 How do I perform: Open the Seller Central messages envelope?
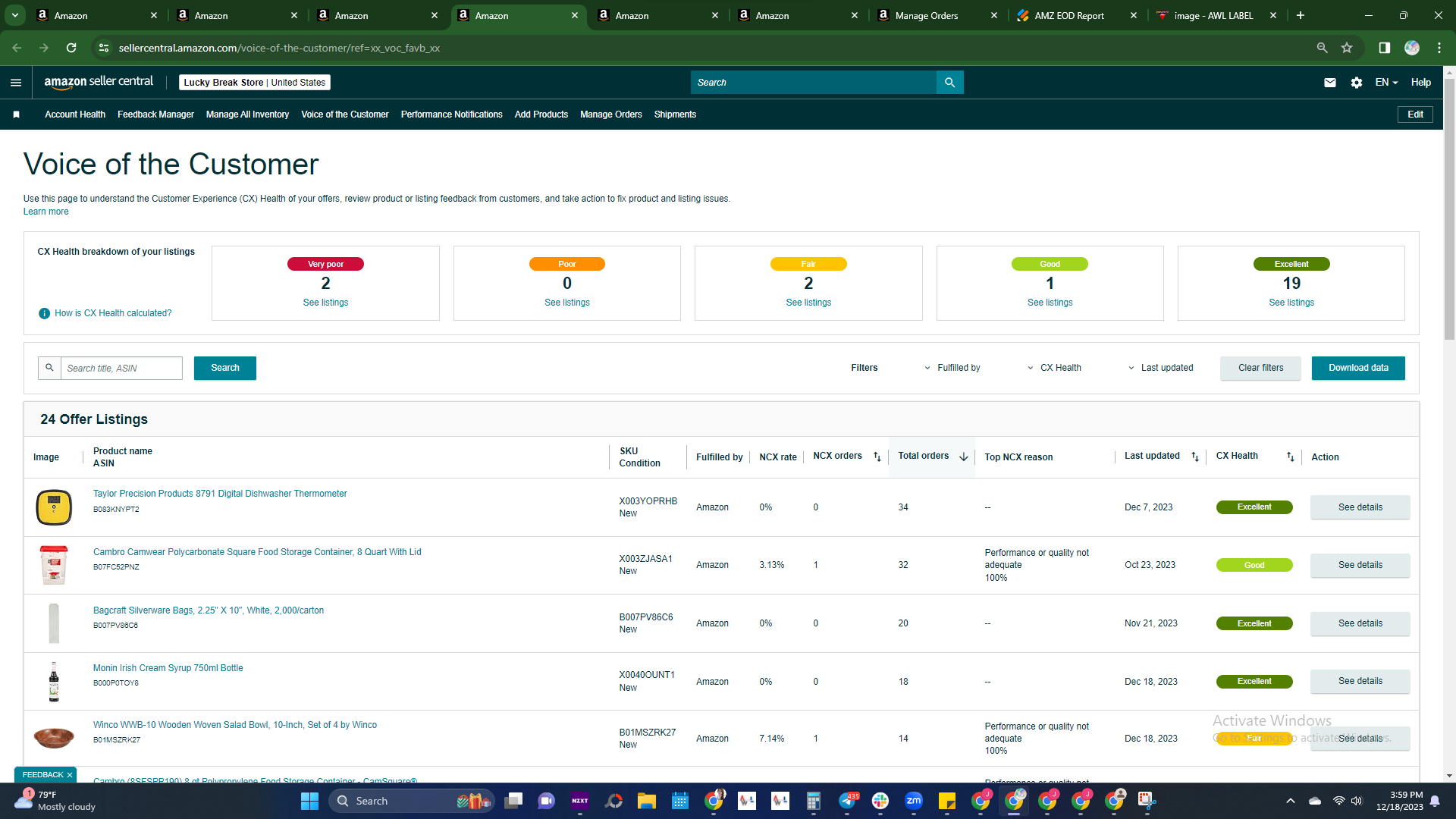pyautogui.click(x=1330, y=83)
